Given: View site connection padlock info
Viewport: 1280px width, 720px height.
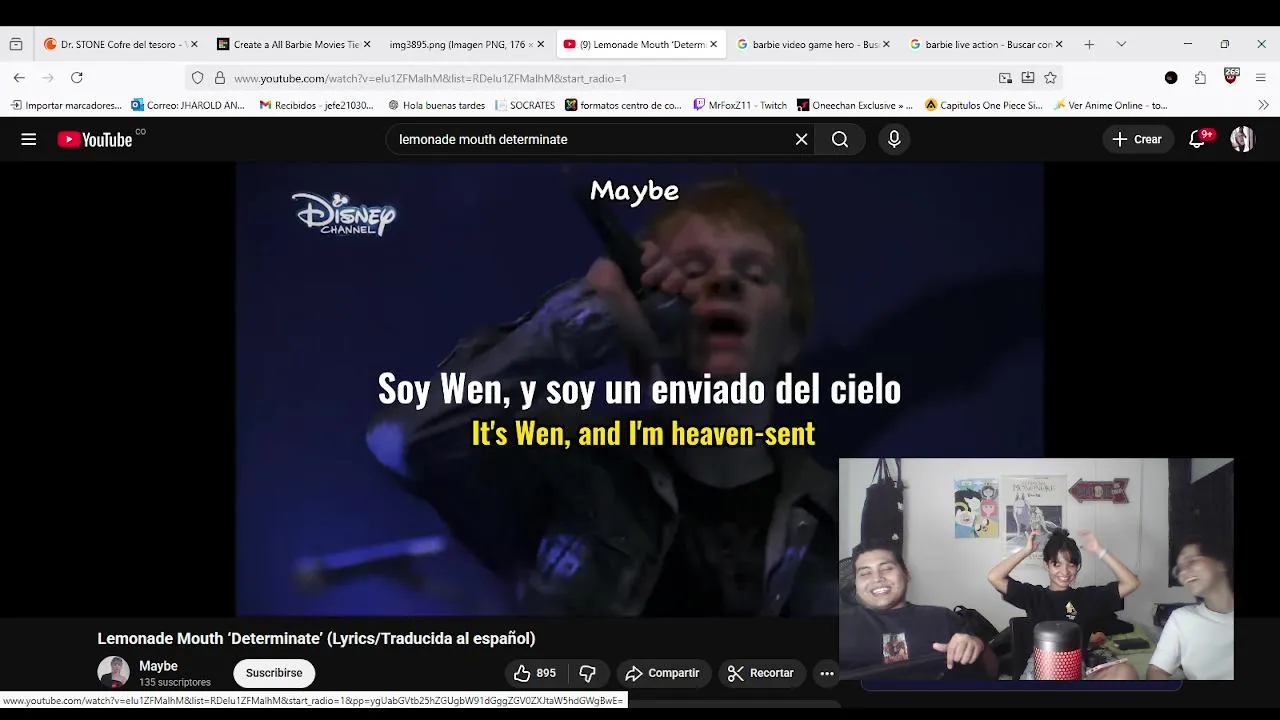Looking at the screenshot, I should tap(220, 78).
